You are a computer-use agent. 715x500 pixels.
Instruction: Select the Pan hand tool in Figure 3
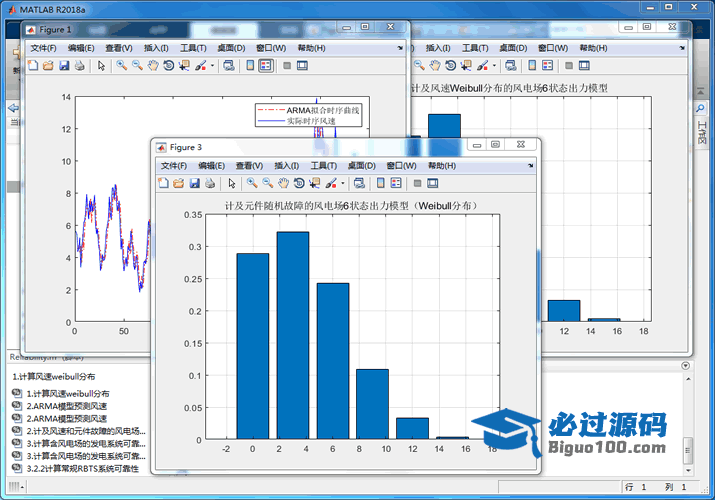point(283,183)
